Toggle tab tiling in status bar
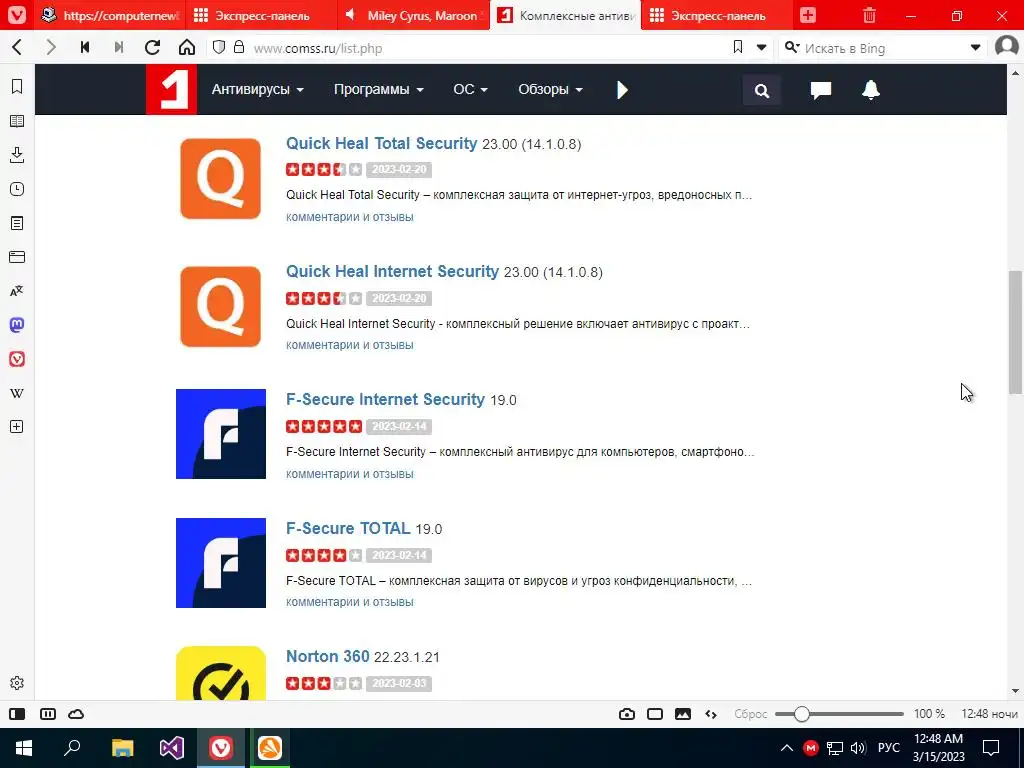This screenshot has height=768, width=1024. coord(48,714)
